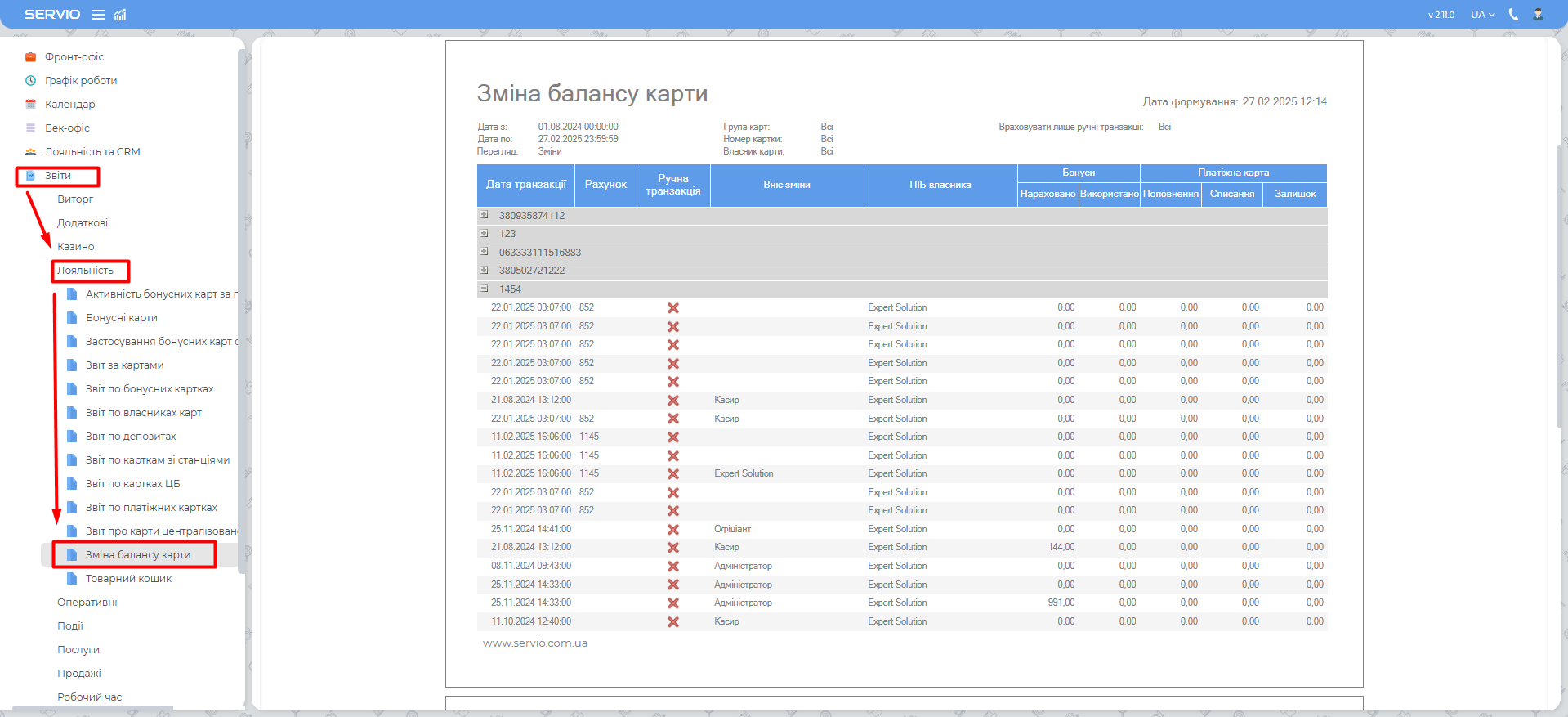Click the Графік роботи clock icon
This screenshot has height=717, width=1568.
30,81
